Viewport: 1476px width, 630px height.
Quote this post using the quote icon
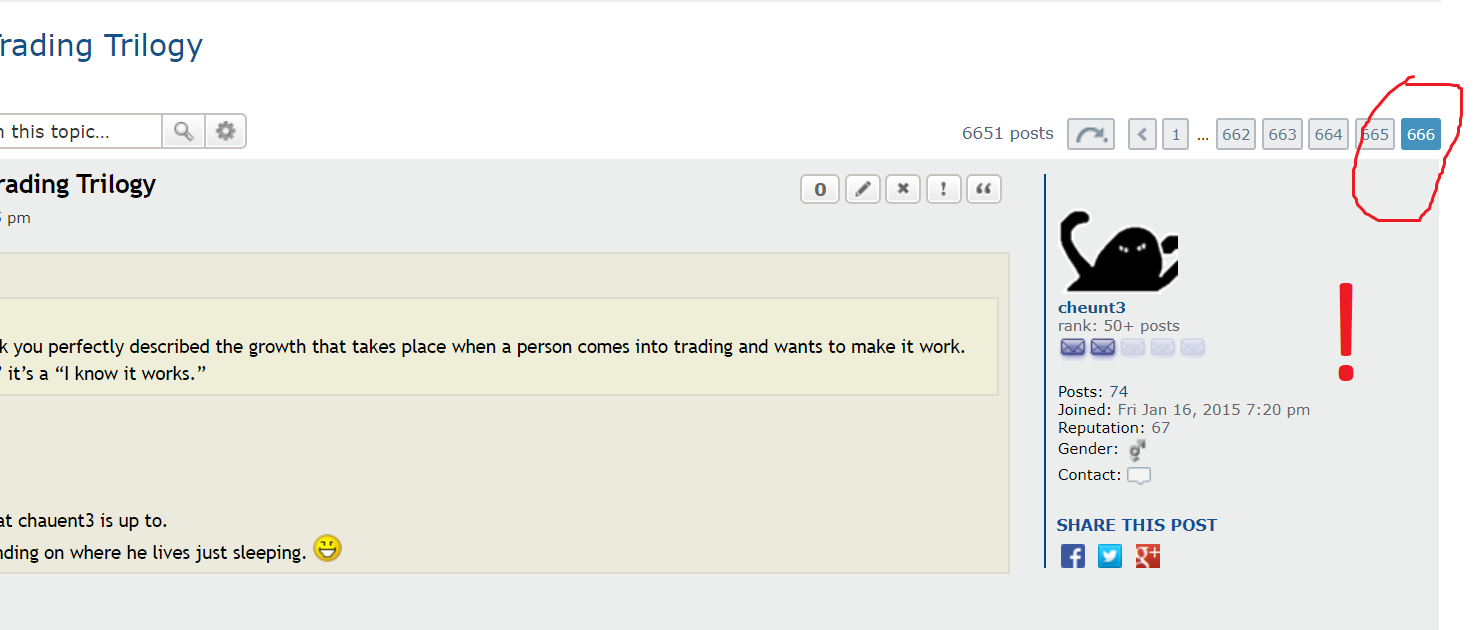pos(984,189)
